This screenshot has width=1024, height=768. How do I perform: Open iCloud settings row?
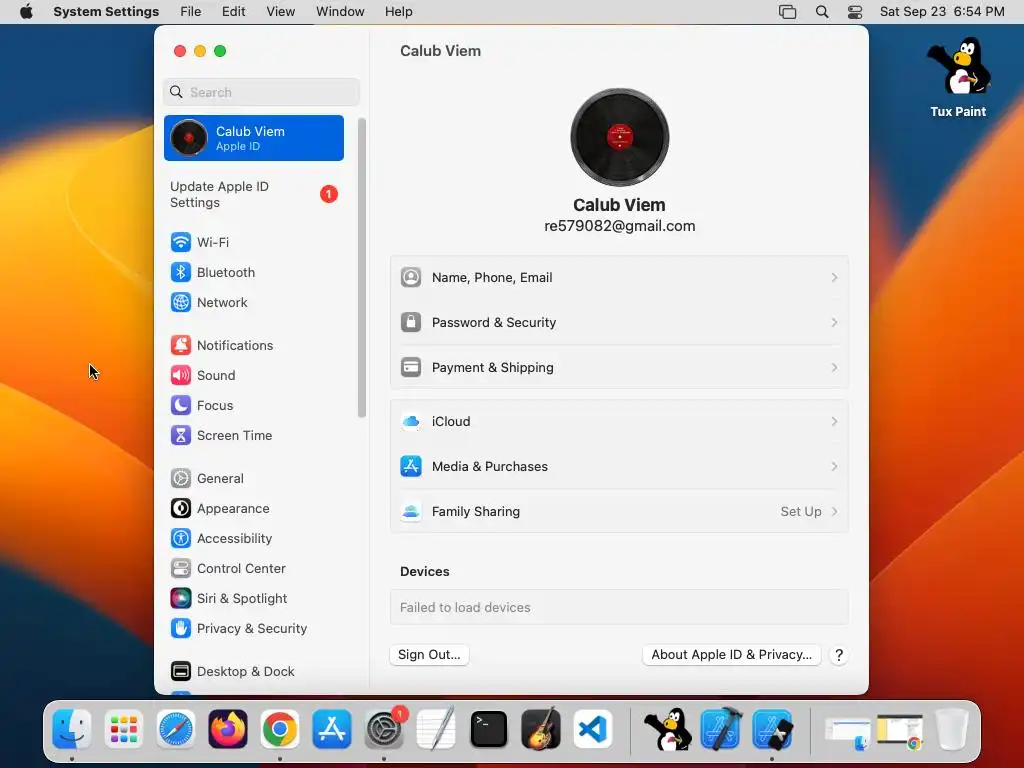[x=619, y=421]
